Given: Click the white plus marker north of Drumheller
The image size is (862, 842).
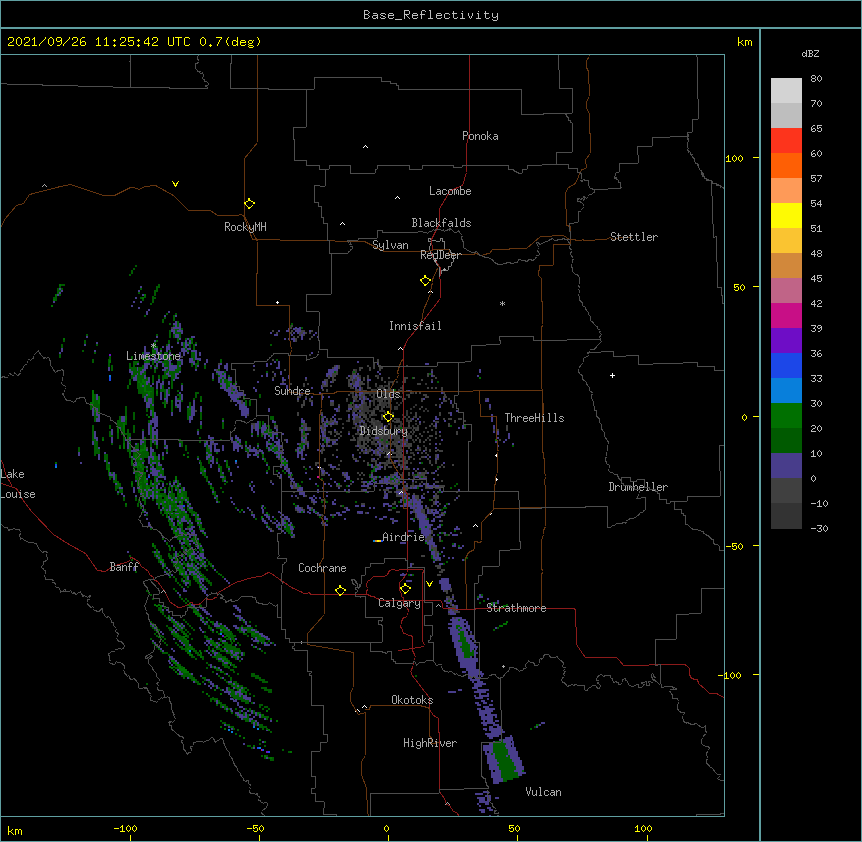Looking at the screenshot, I should 612,375.
